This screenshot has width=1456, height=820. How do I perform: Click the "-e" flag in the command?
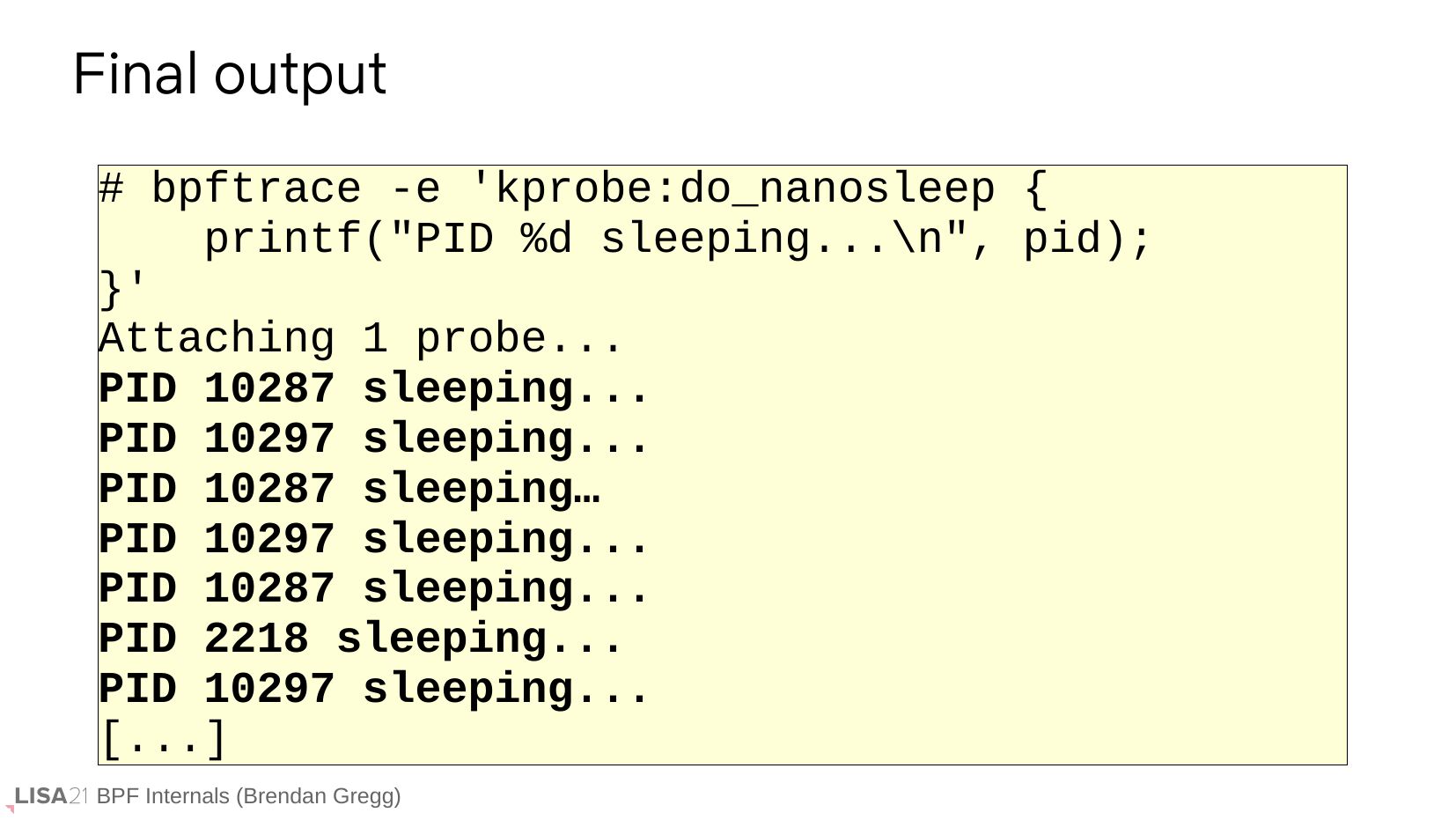(415, 189)
